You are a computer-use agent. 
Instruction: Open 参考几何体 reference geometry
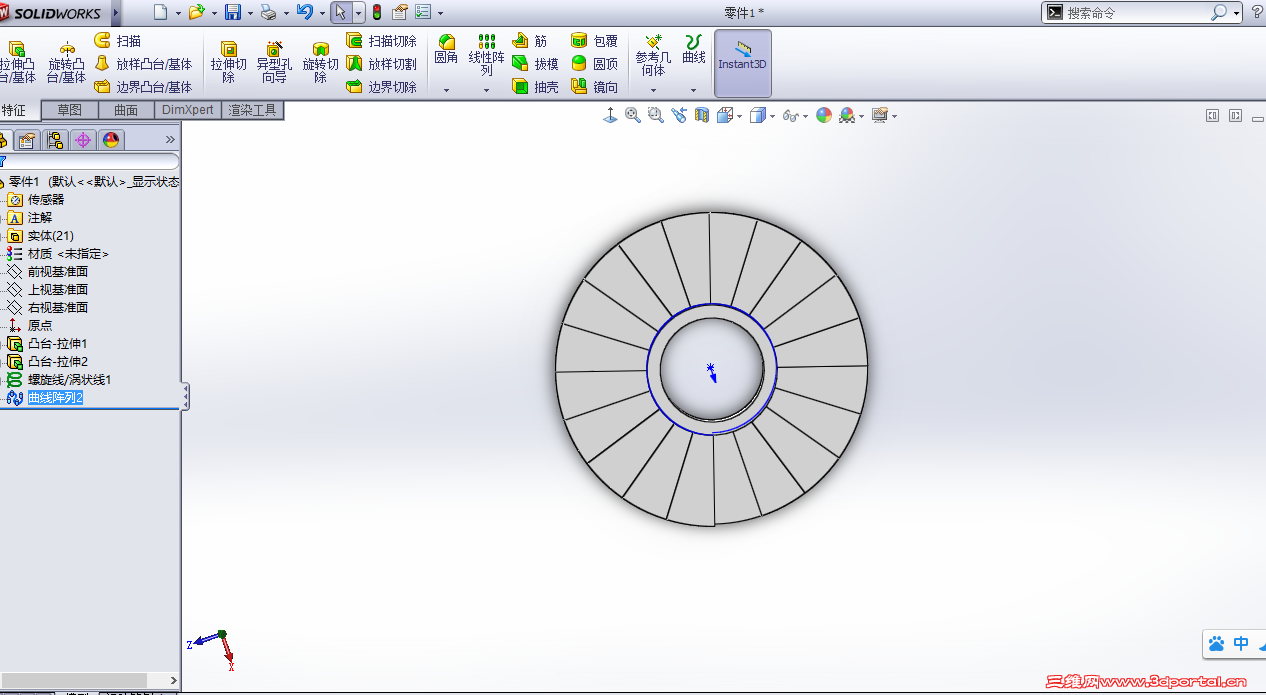[653, 55]
